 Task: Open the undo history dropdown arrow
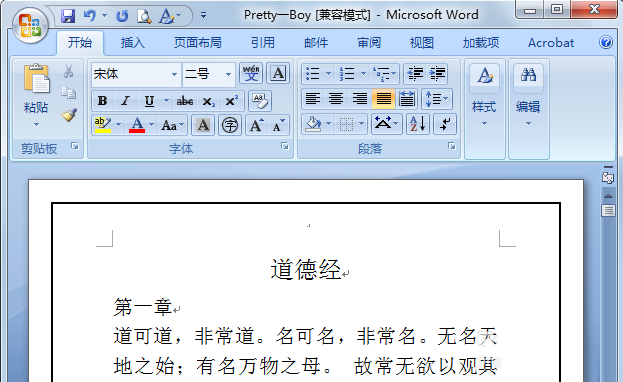pyautogui.click(x=104, y=16)
